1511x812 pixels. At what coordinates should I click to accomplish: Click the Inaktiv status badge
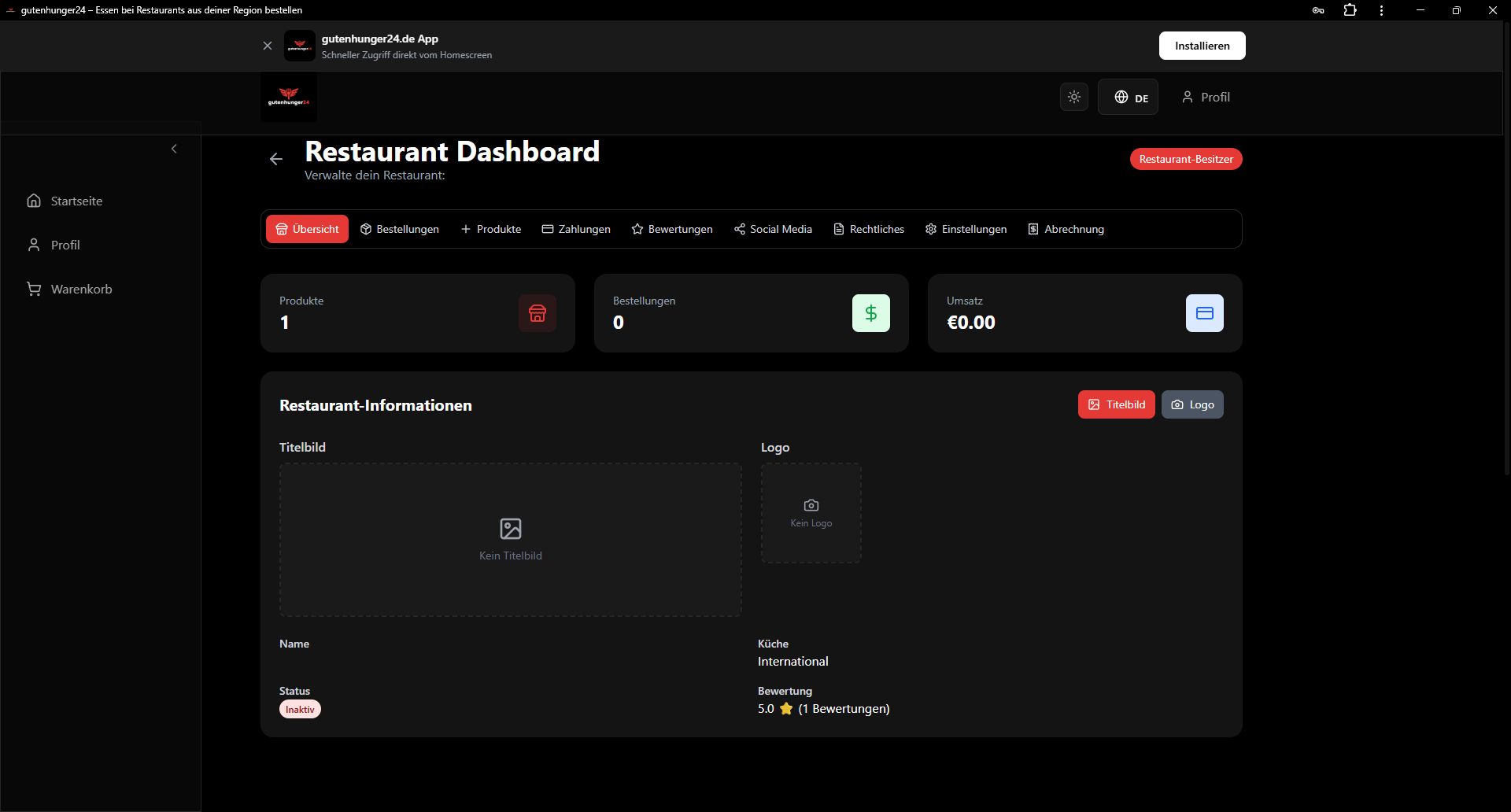pos(300,709)
